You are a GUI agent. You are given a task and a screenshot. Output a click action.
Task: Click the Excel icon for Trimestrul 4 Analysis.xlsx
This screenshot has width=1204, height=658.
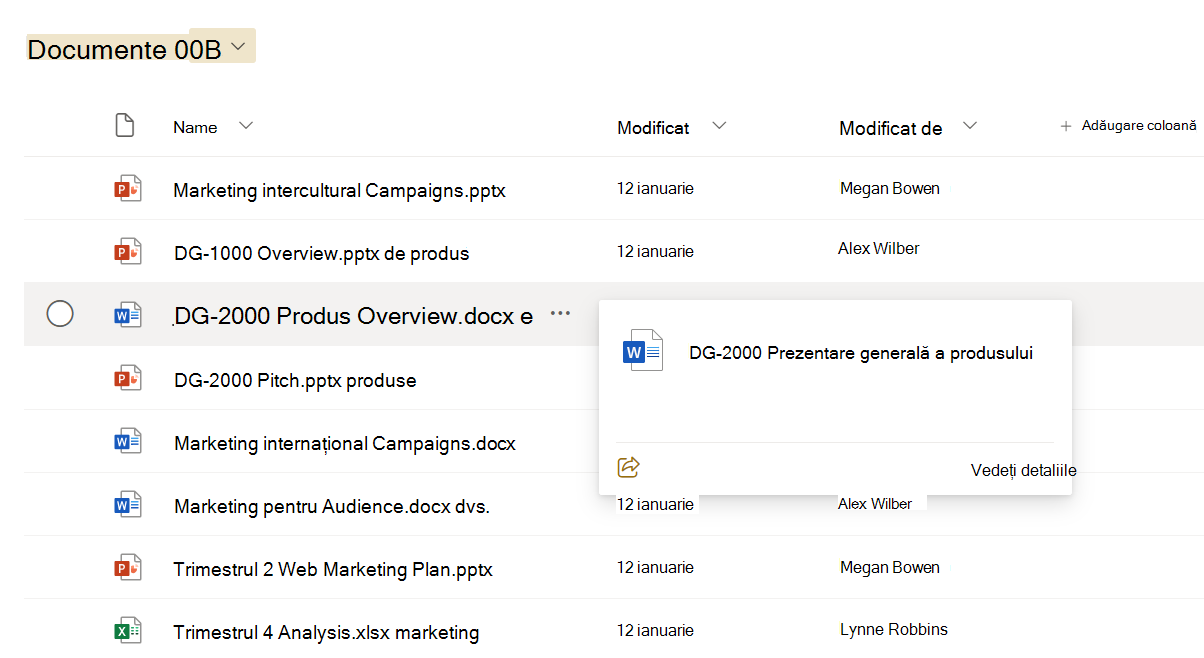pos(128,631)
